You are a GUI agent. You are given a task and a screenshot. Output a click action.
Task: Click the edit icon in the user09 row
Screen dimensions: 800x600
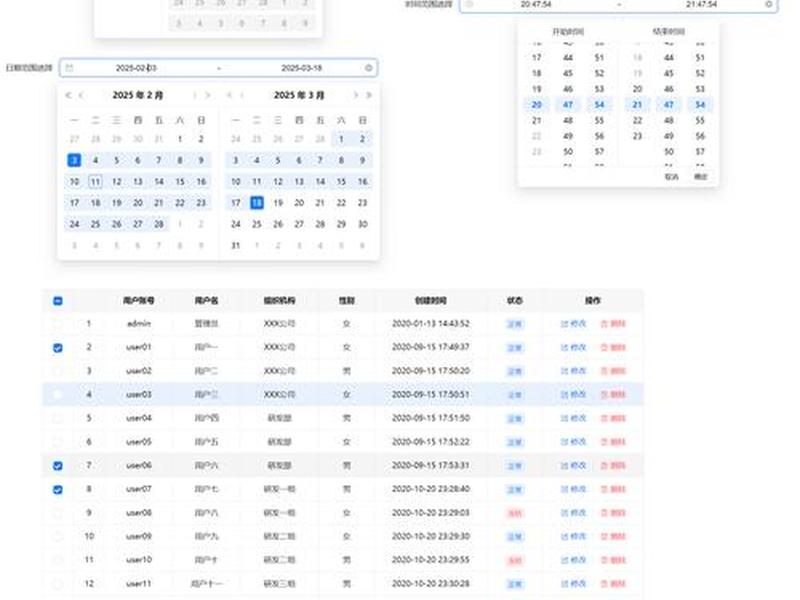point(564,536)
